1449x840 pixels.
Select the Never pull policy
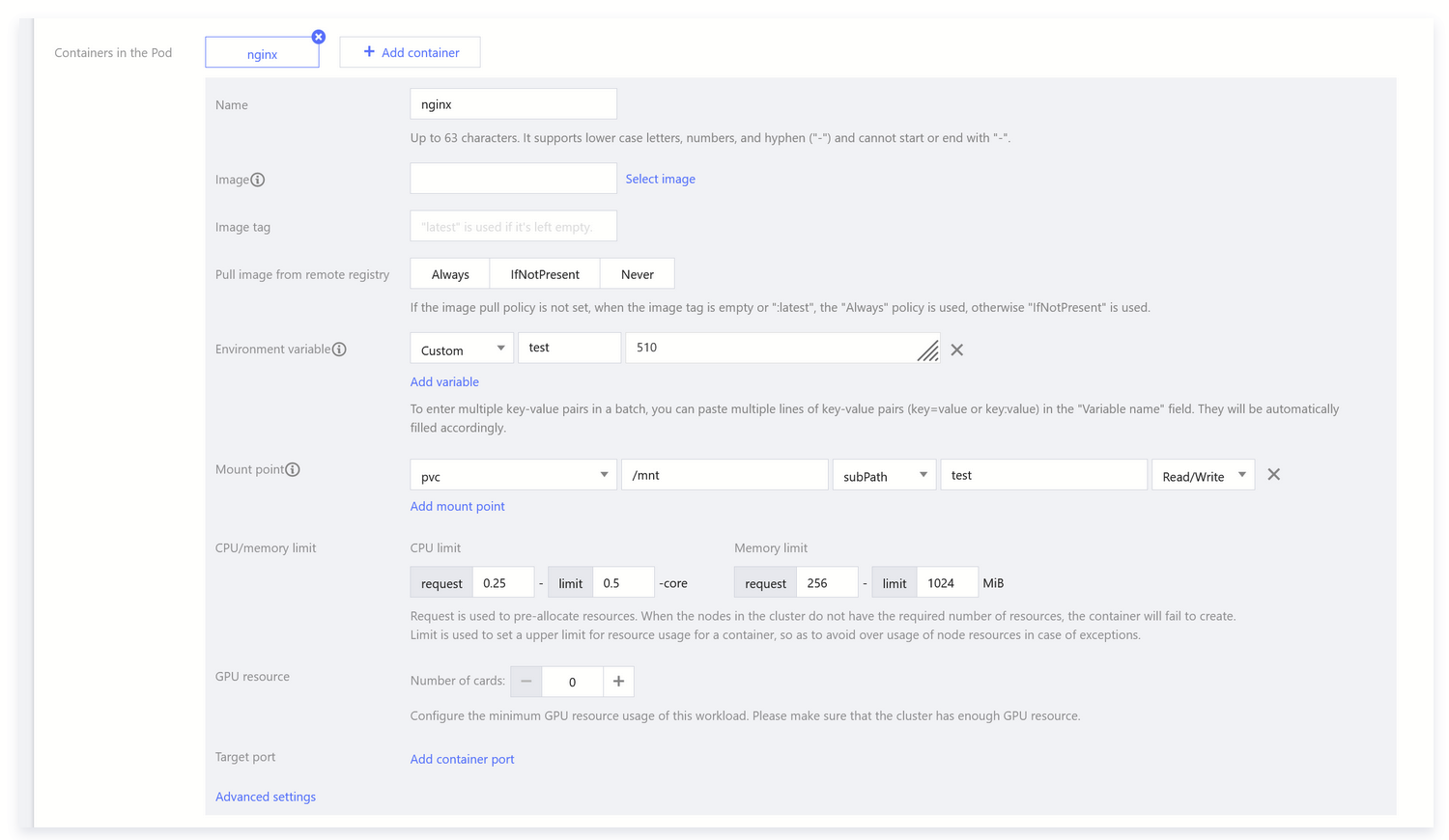point(637,274)
